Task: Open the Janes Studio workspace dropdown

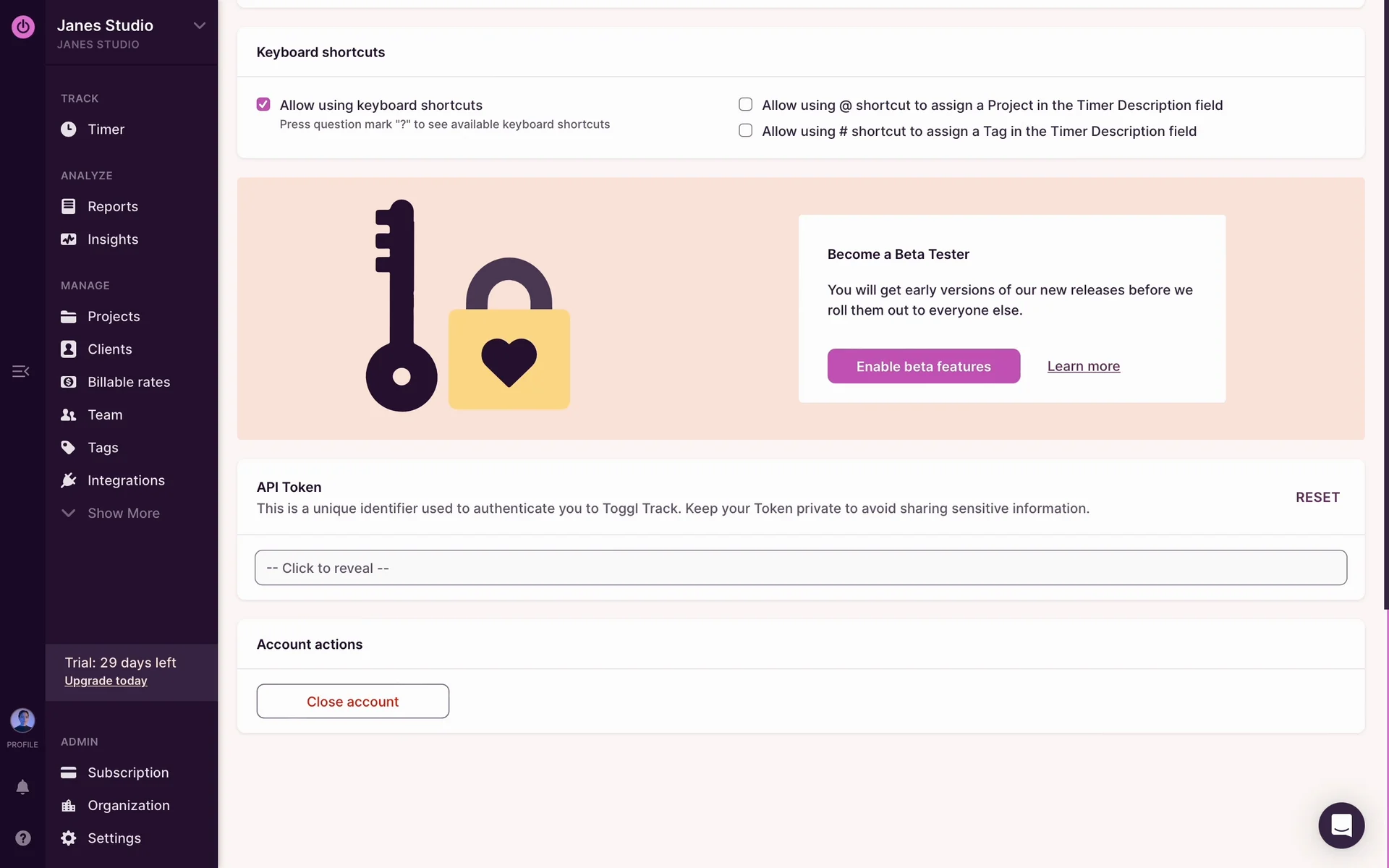Action: point(199,26)
